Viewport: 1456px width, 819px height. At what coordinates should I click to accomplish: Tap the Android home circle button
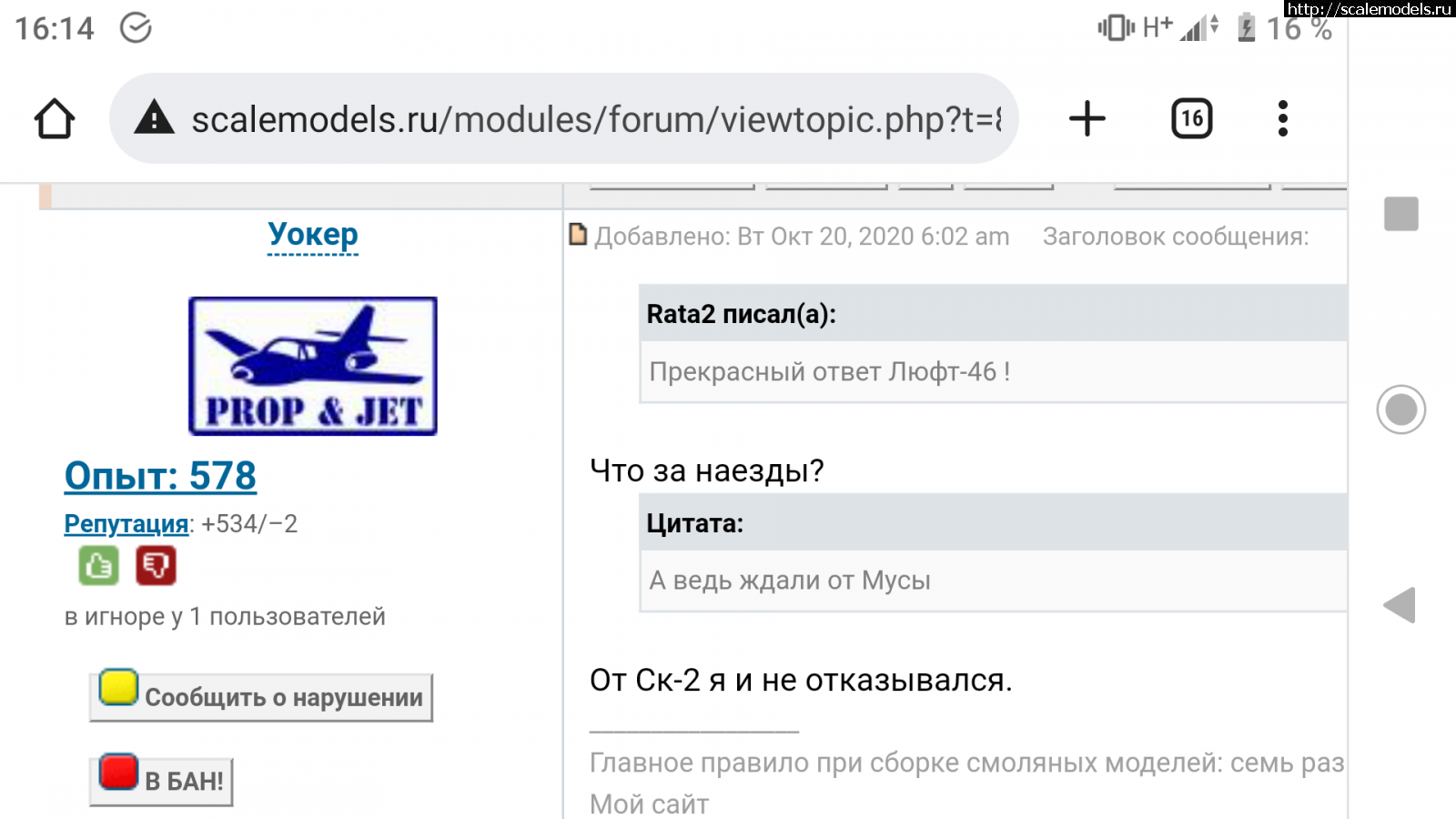(x=1401, y=409)
